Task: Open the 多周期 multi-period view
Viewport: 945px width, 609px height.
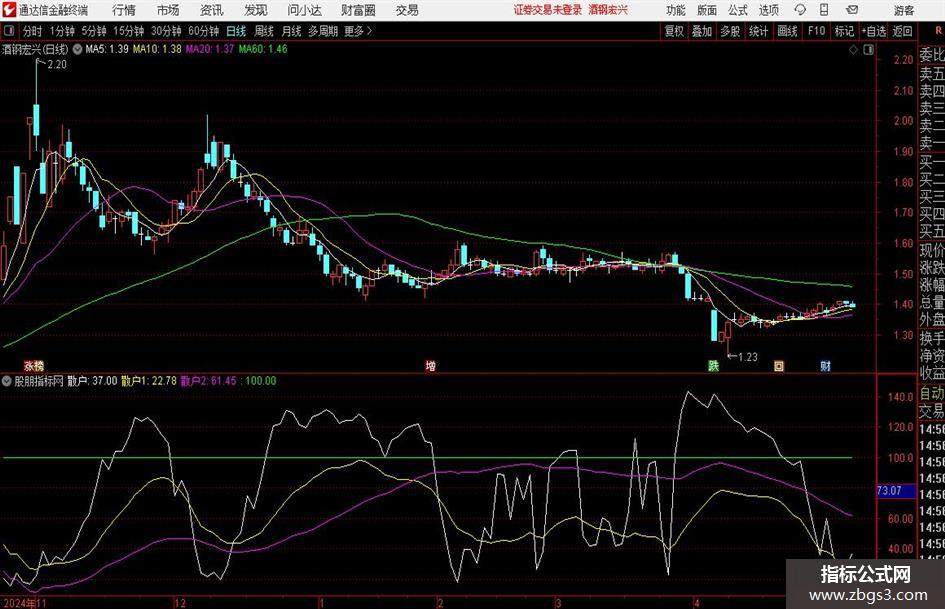Action: 323,31
